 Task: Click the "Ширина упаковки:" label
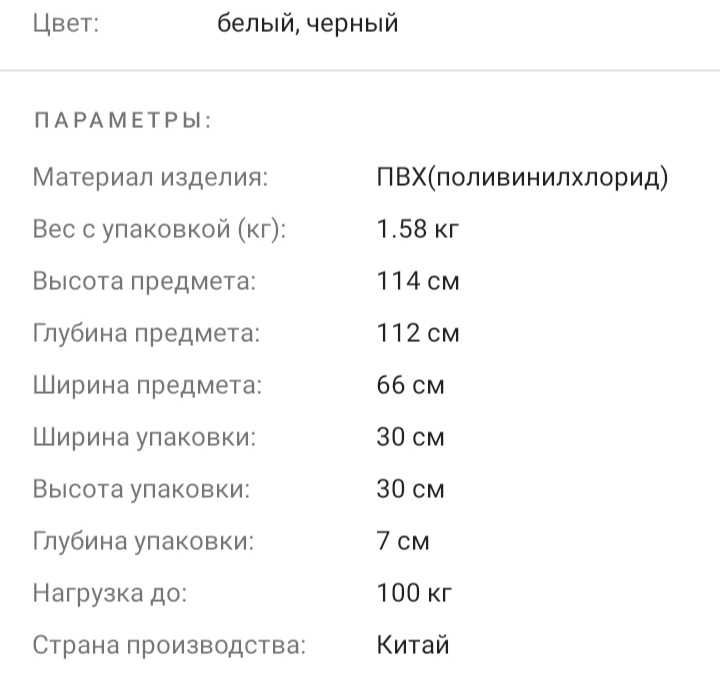click(x=144, y=438)
